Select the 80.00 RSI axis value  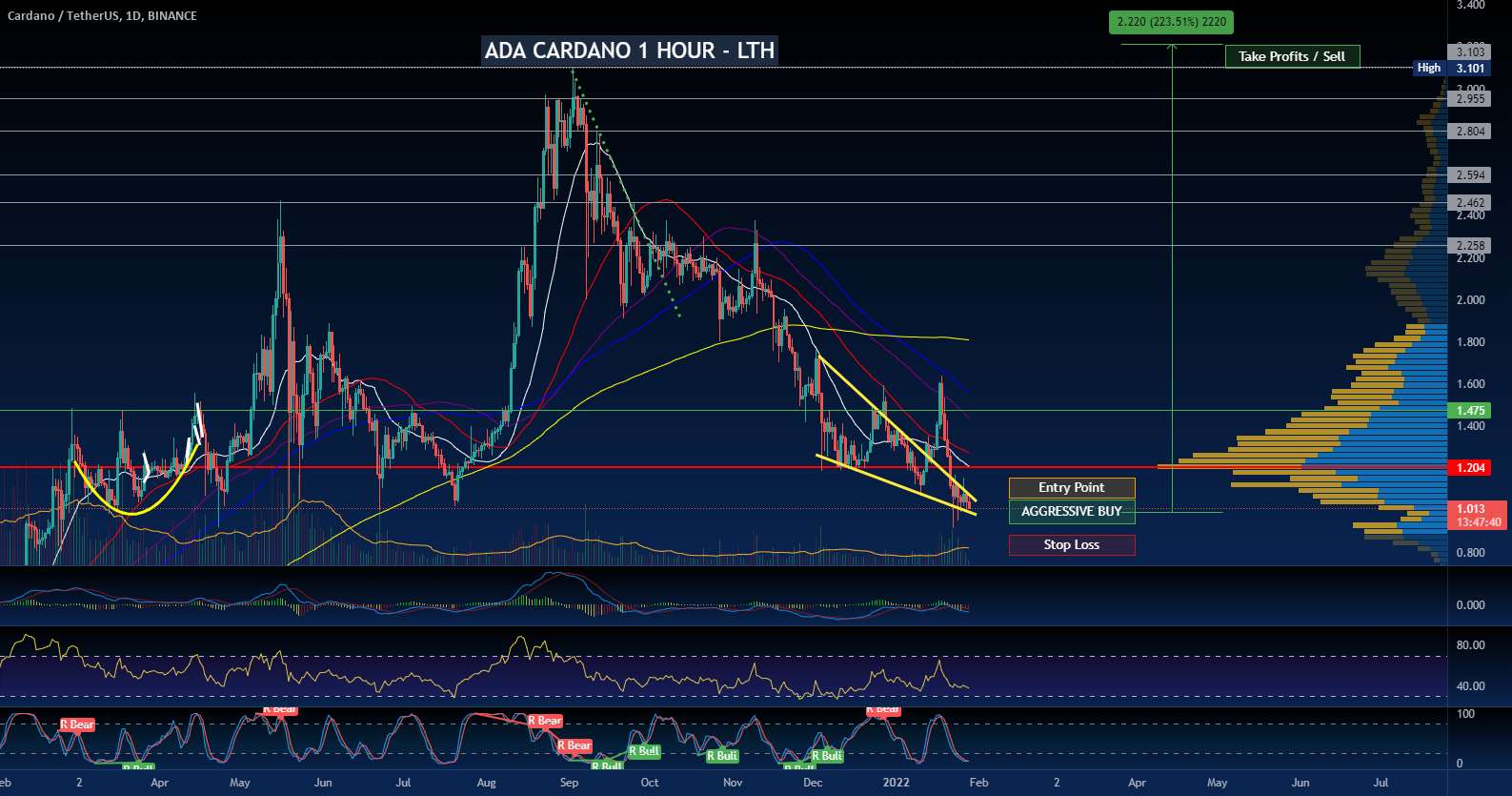[1470, 645]
